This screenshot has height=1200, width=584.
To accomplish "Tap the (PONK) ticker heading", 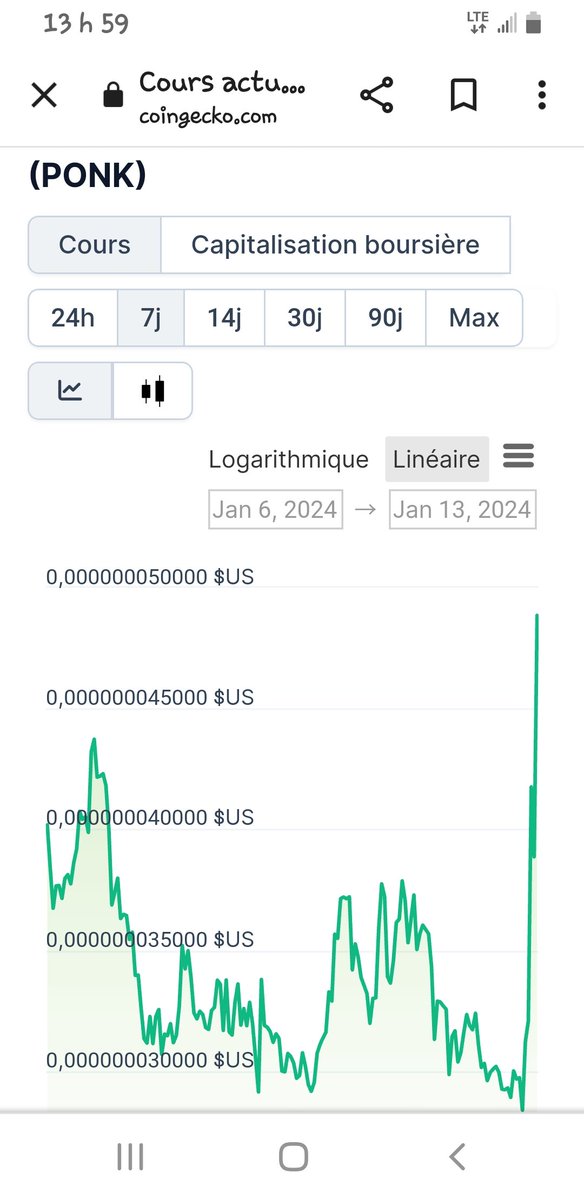I will point(88,175).
